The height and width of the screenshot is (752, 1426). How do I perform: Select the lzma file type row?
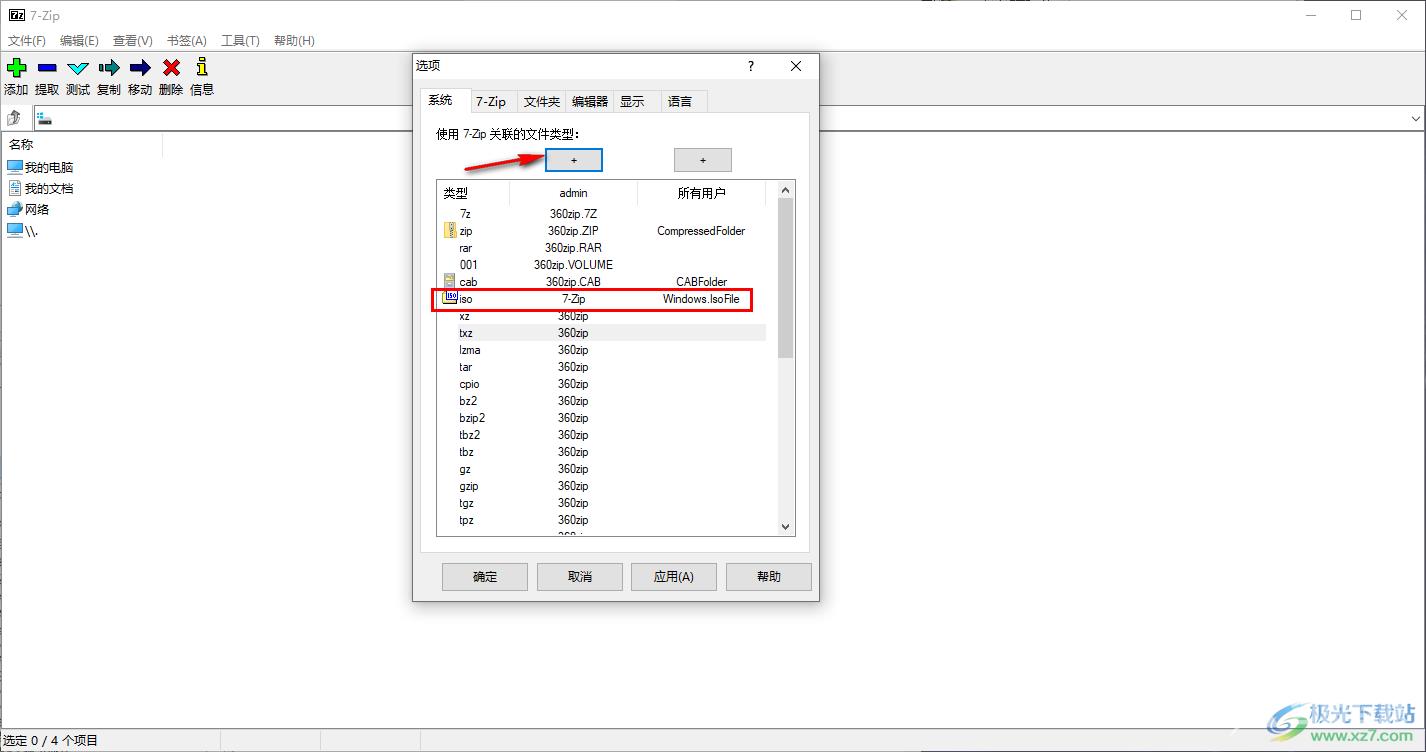(x=602, y=349)
